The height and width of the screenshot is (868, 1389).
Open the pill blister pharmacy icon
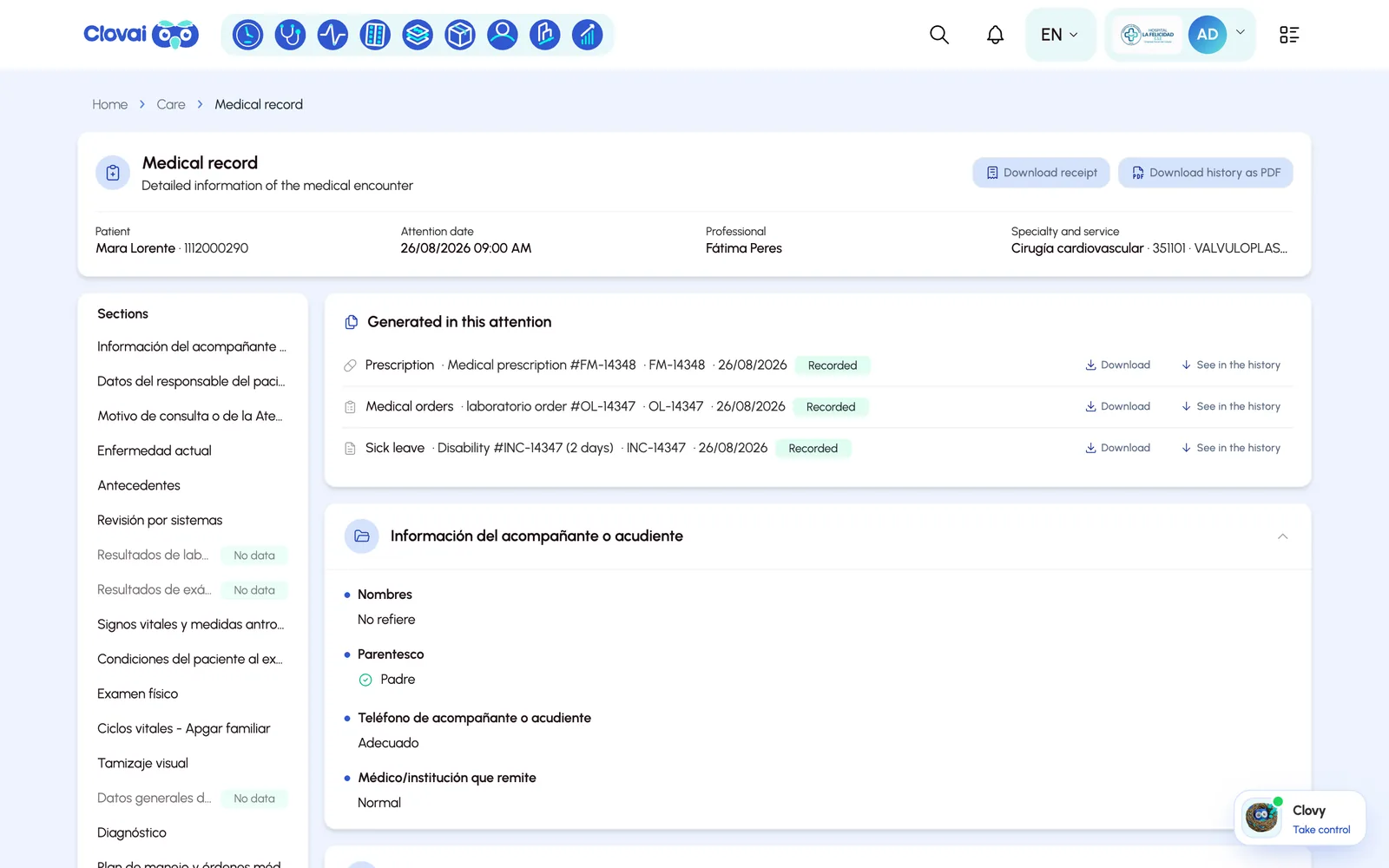click(x=375, y=35)
